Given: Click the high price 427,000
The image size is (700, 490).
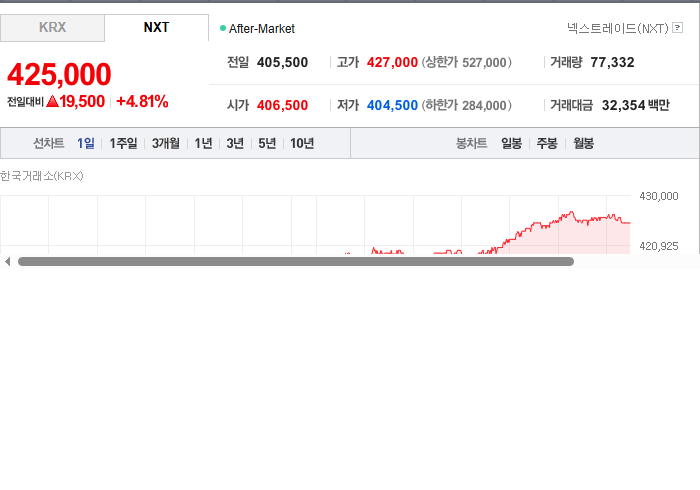Looking at the screenshot, I should pos(392,62).
